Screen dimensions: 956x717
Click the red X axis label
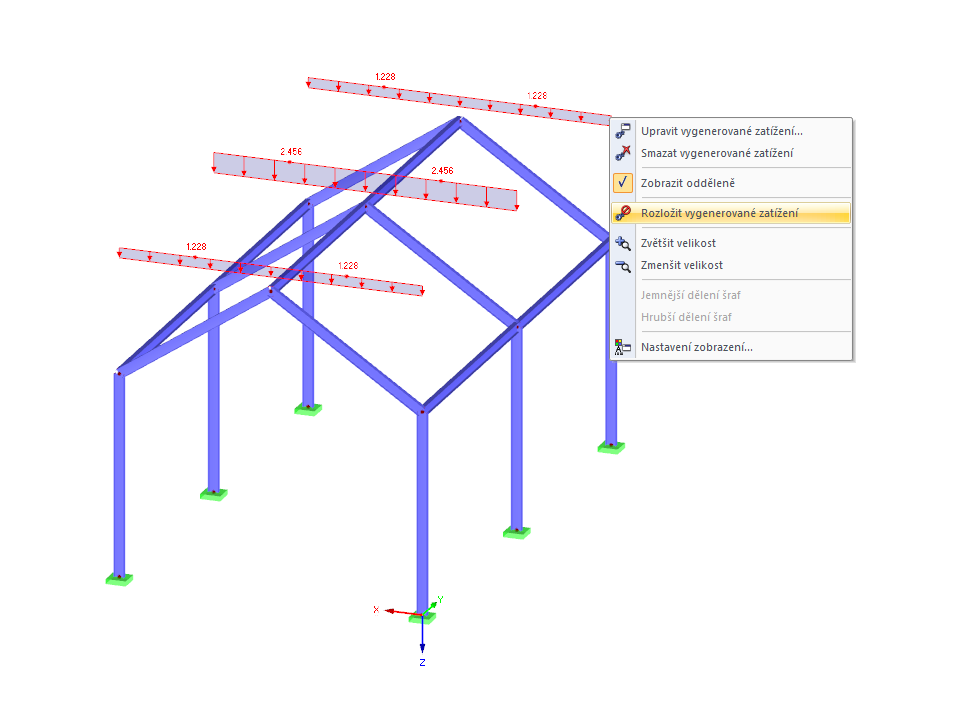pyautogui.click(x=376, y=609)
